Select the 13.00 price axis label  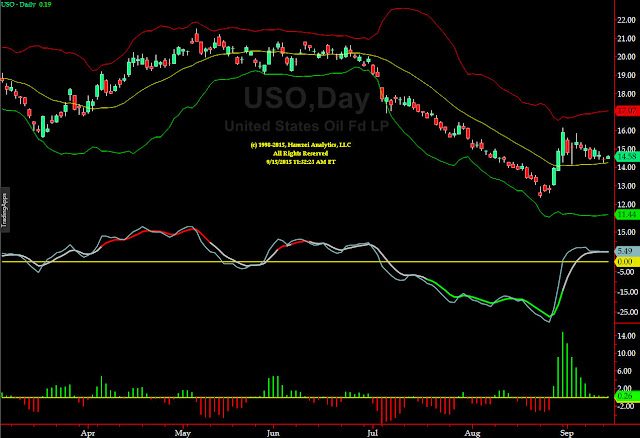pyautogui.click(x=627, y=186)
